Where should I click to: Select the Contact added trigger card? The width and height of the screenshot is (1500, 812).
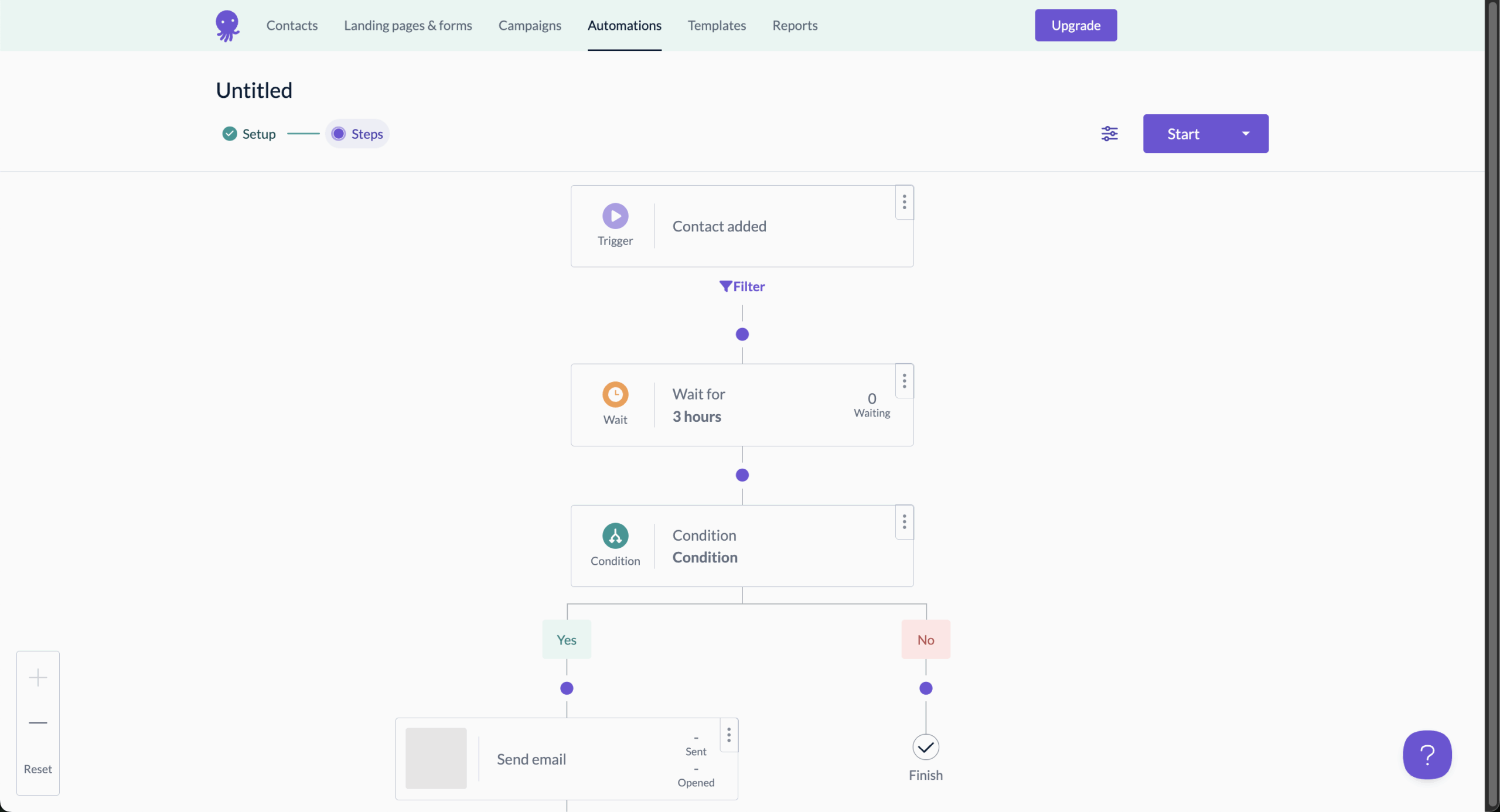pos(742,226)
